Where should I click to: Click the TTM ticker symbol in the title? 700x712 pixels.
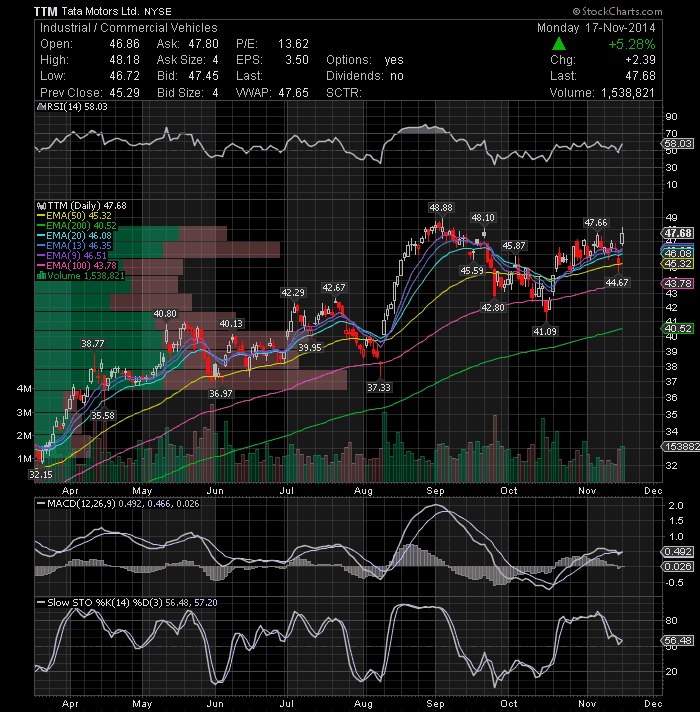click(x=46, y=11)
